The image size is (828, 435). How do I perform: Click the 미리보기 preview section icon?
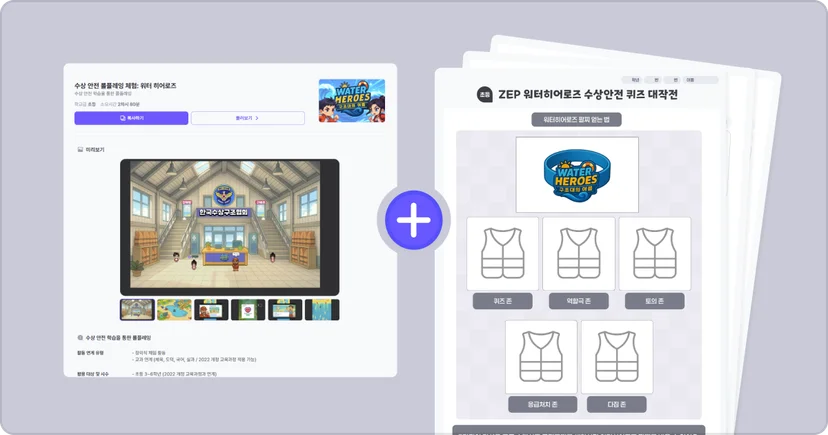[80, 150]
